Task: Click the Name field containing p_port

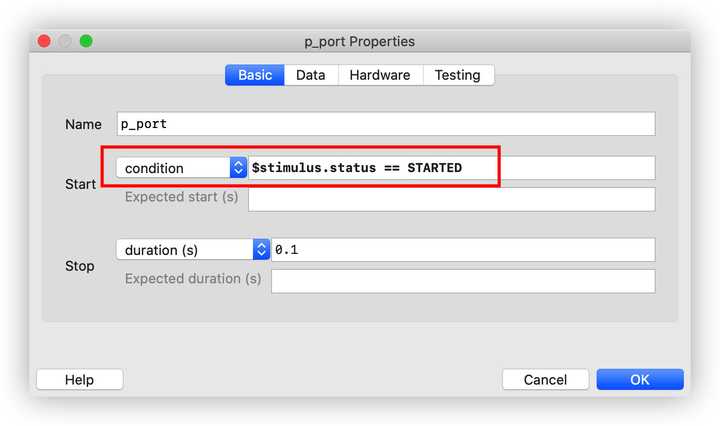Action: [385, 124]
